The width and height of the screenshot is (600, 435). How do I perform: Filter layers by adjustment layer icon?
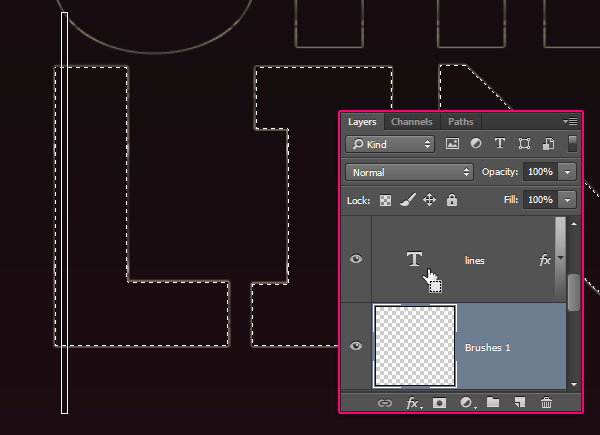coord(476,144)
